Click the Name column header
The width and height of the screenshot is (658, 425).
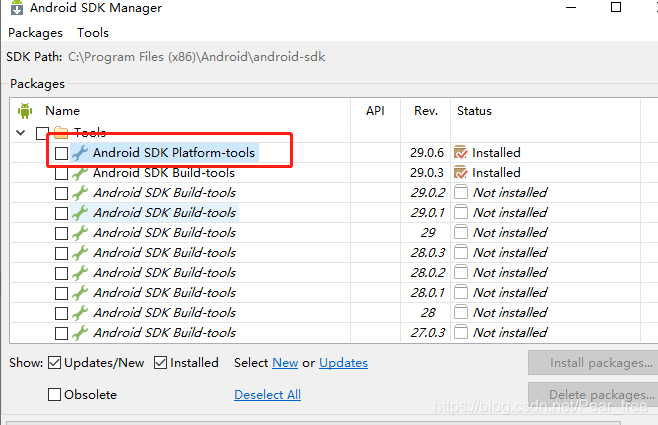point(63,111)
